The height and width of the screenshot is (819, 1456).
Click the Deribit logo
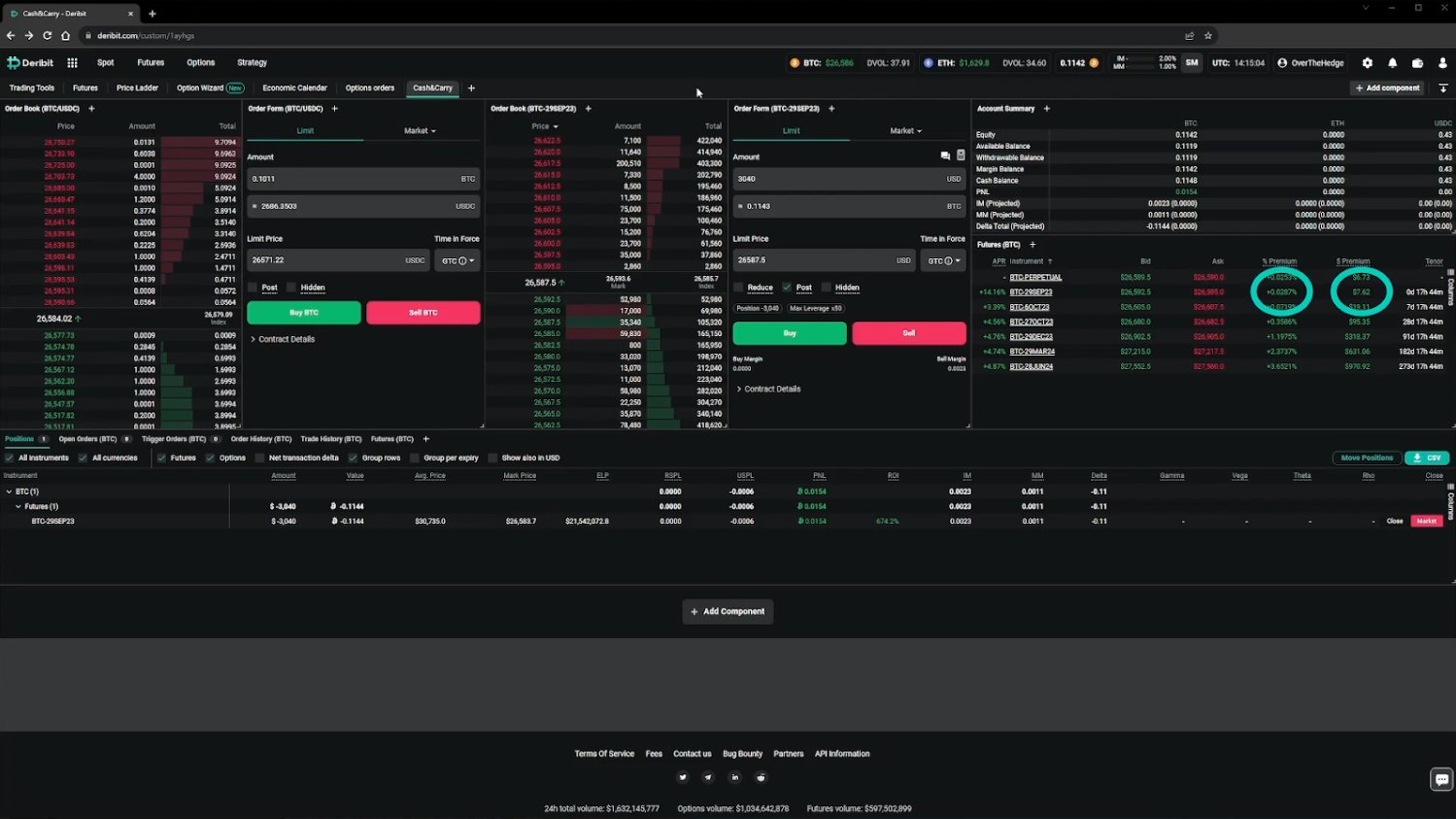point(30,63)
